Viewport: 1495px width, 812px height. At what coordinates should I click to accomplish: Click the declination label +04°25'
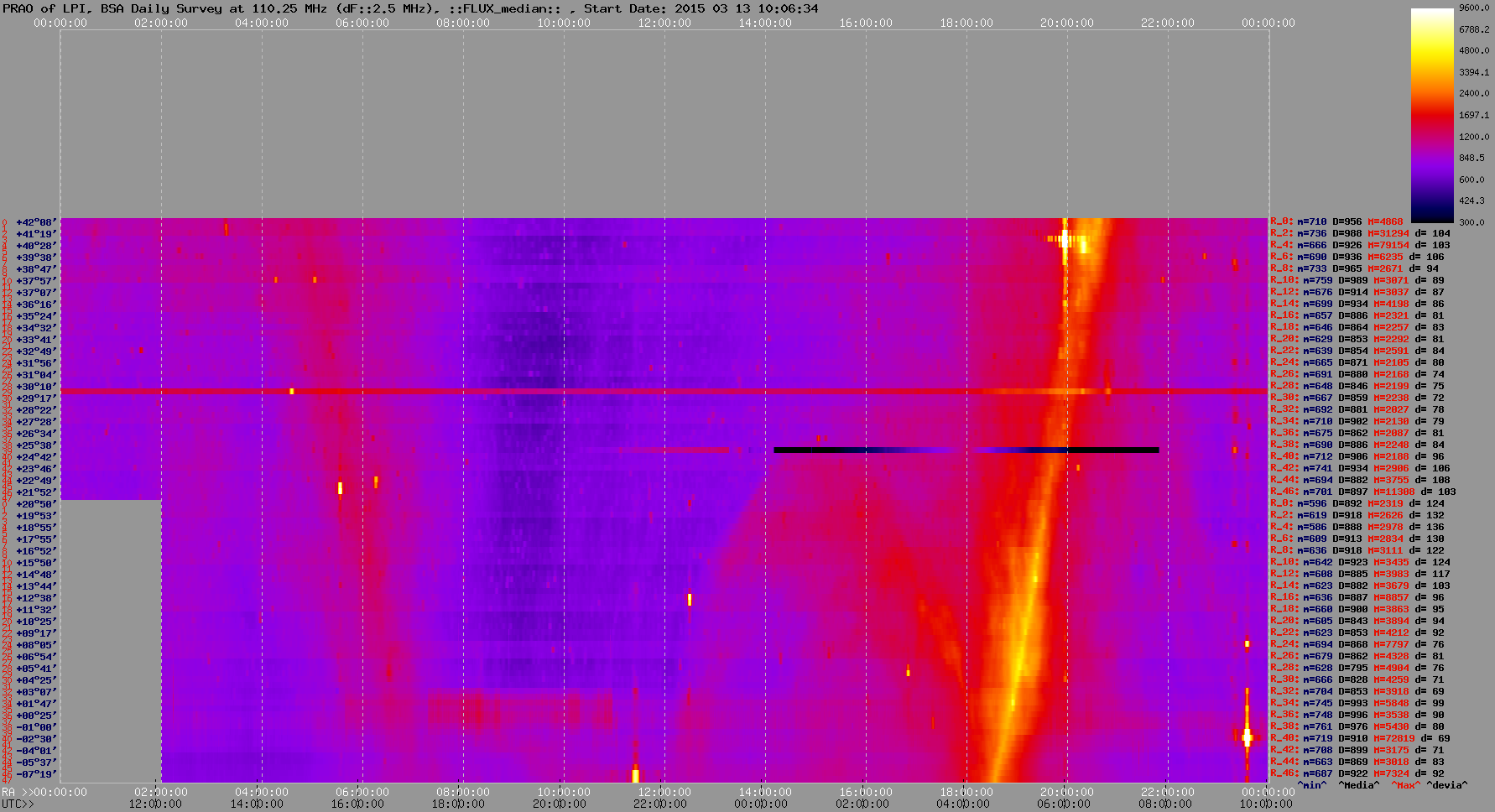pyautogui.click(x=36, y=680)
